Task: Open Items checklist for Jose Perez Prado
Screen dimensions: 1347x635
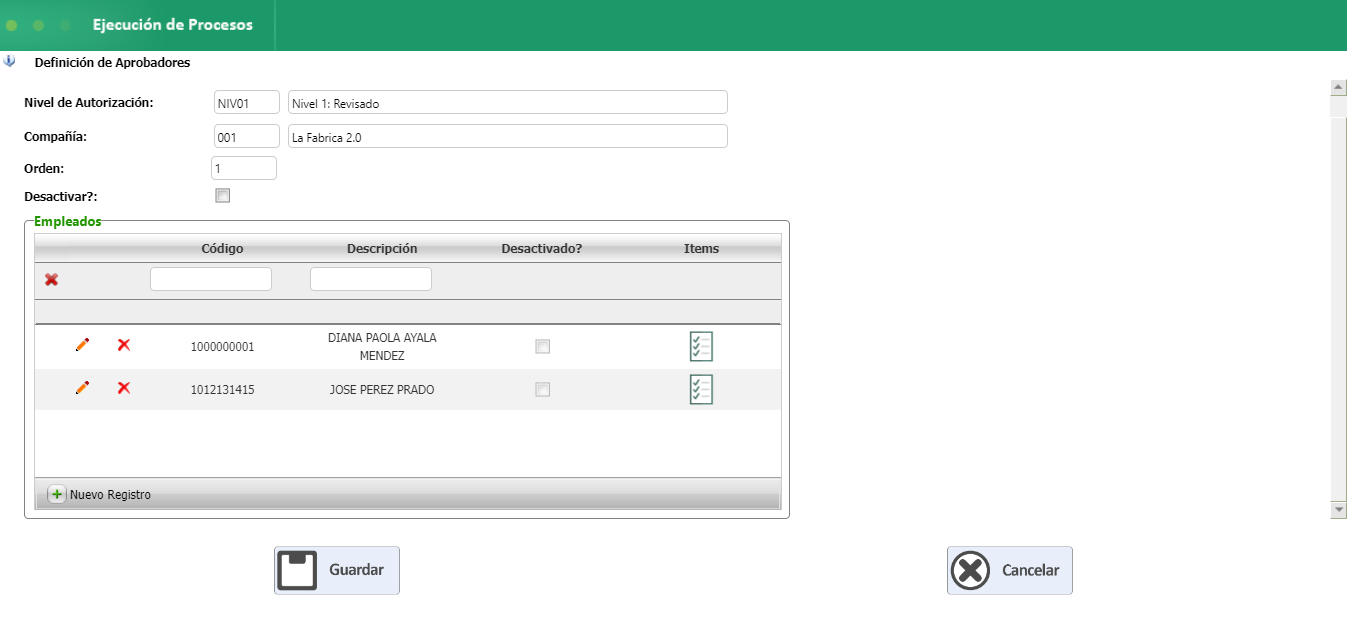Action: click(701, 389)
